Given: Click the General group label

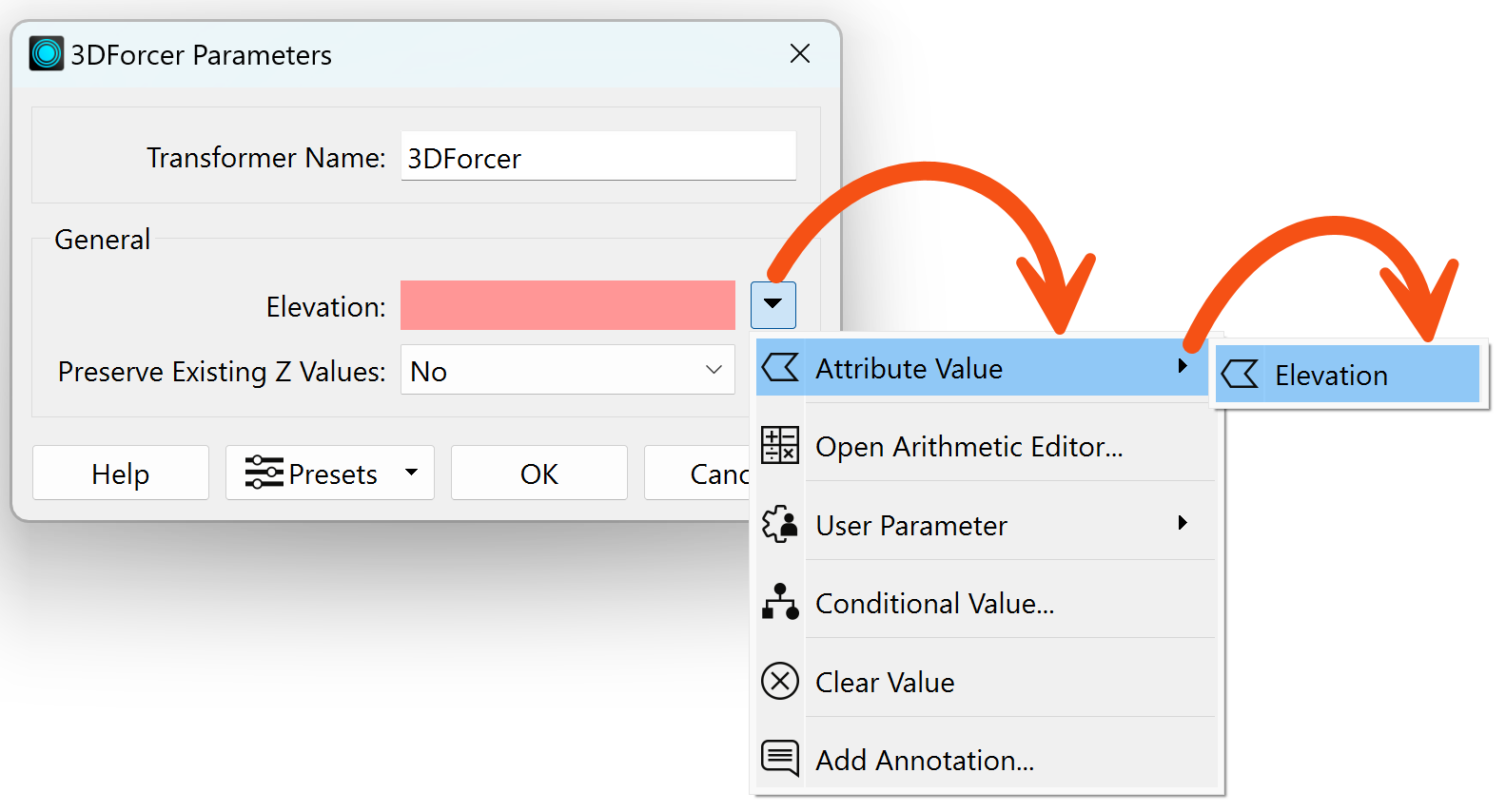Looking at the screenshot, I should point(103,239).
